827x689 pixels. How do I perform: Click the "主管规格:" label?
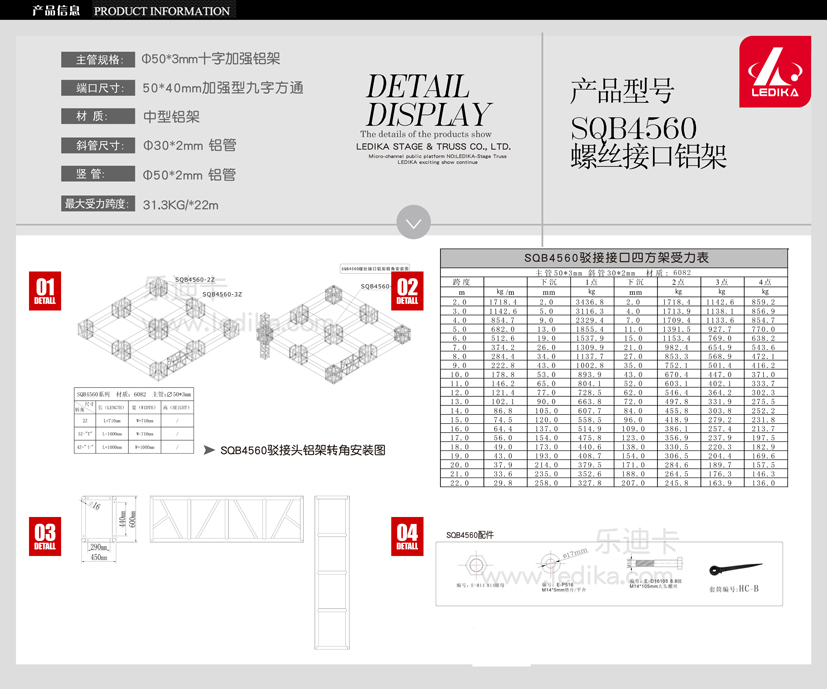coord(98,60)
